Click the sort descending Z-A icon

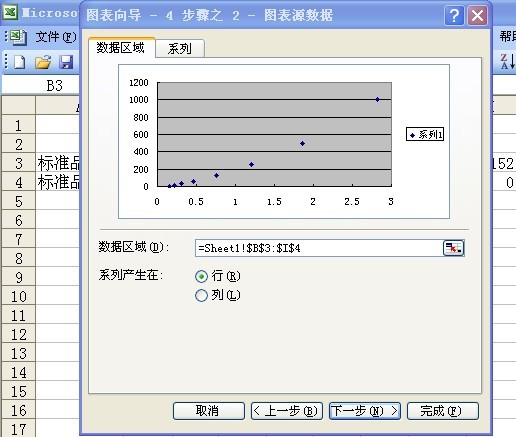coord(508,62)
